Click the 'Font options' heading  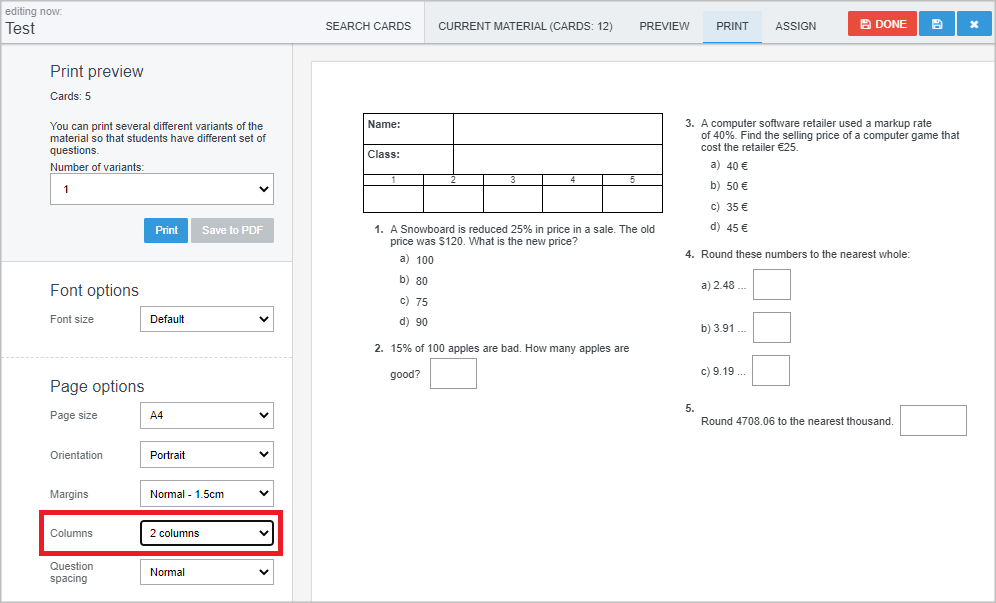(x=94, y=290)
